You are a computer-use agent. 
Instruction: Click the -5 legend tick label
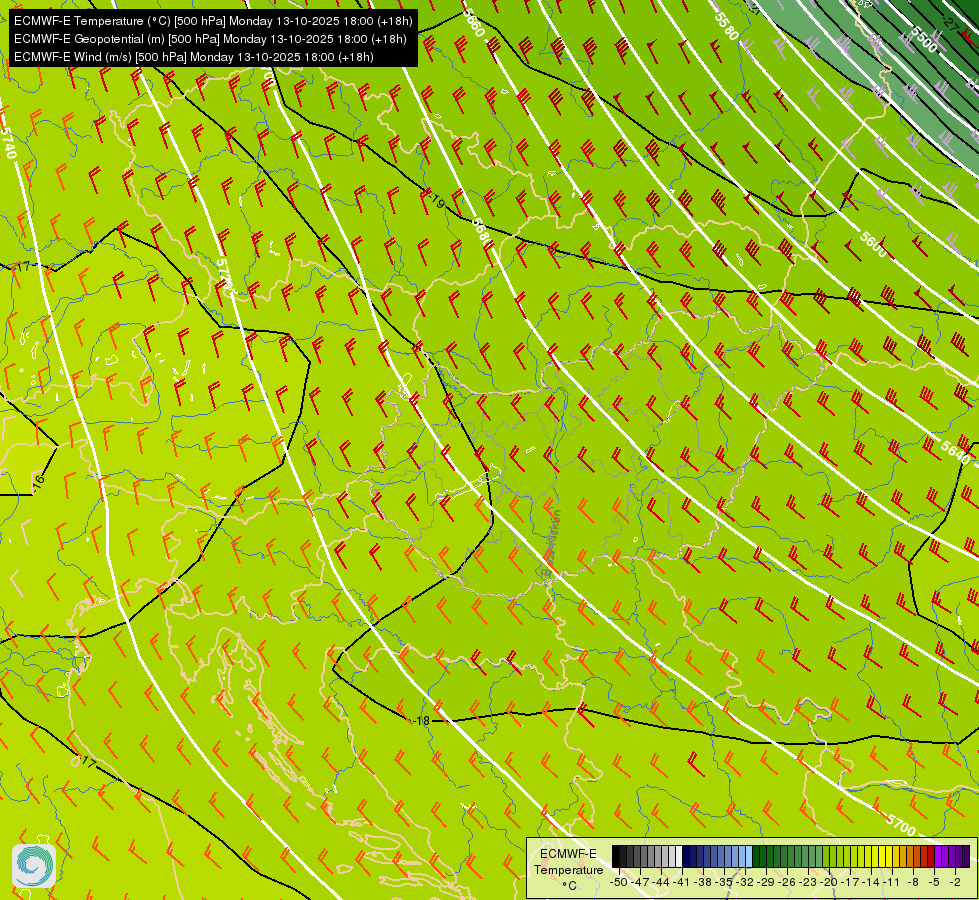pos(934,882)
